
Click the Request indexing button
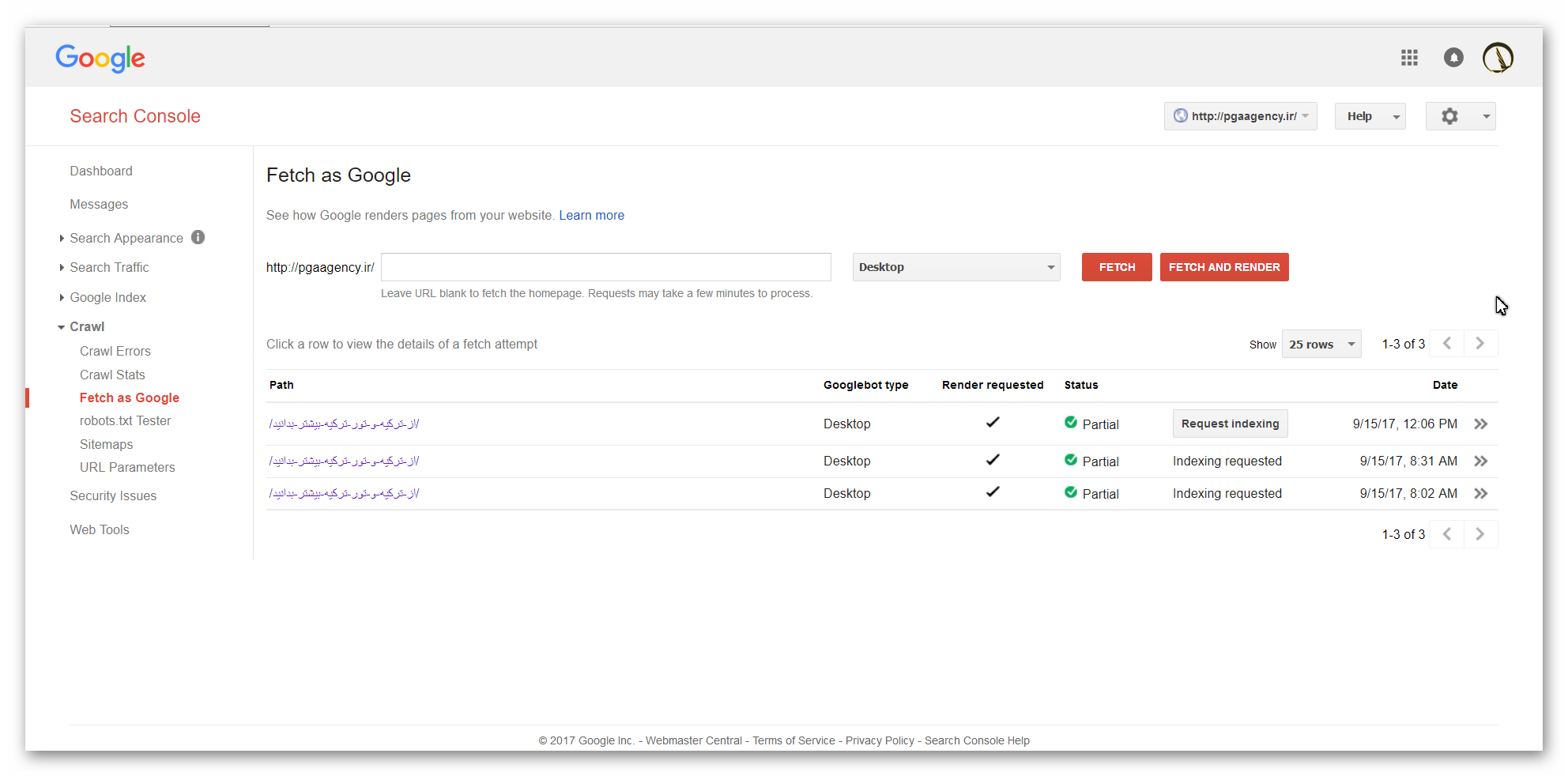tap(1230, 424)
